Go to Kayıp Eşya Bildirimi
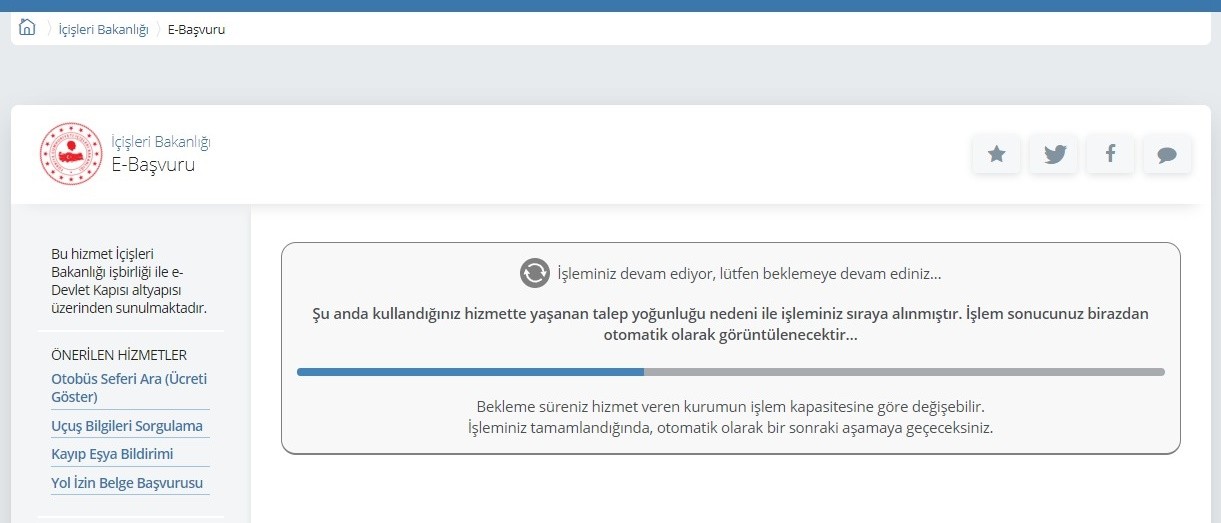 click(112, 454)
